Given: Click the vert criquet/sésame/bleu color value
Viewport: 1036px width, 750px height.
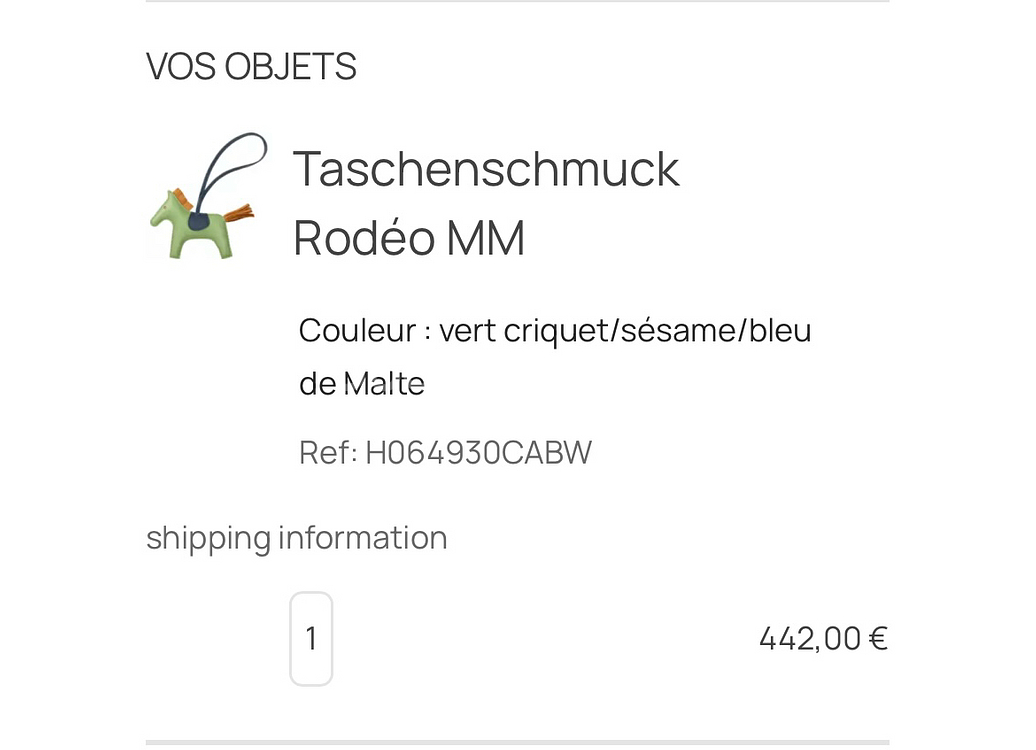Looking at the screenshot, I should click(x=625, y=330).
